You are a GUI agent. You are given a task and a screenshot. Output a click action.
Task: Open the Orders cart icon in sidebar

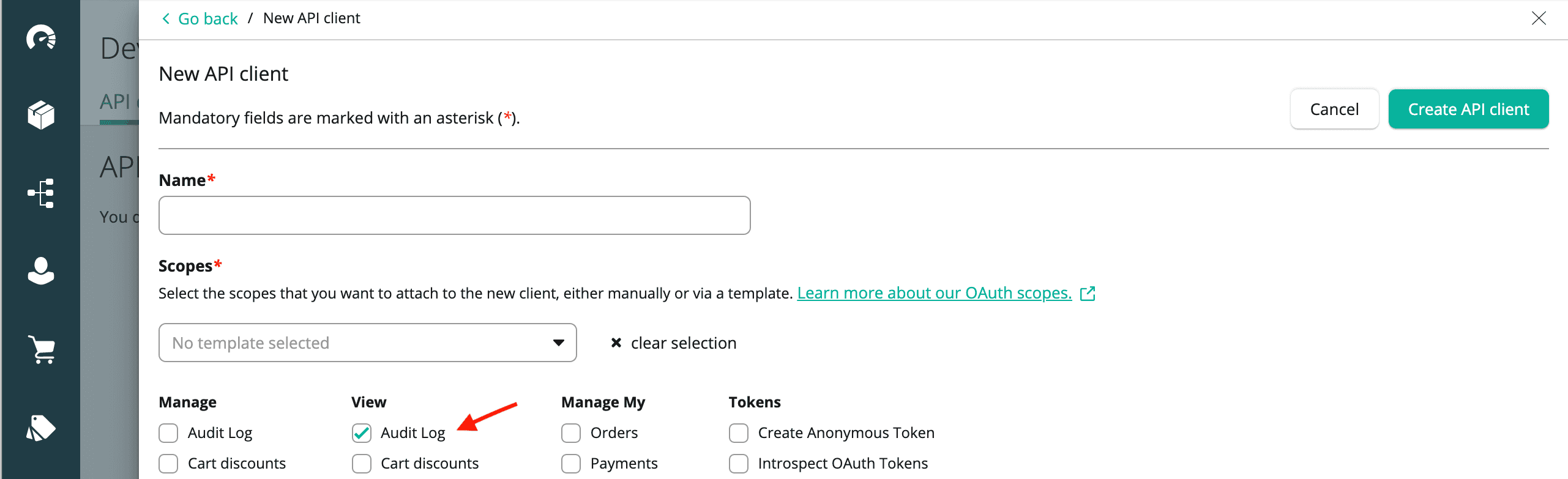[41, 349]
